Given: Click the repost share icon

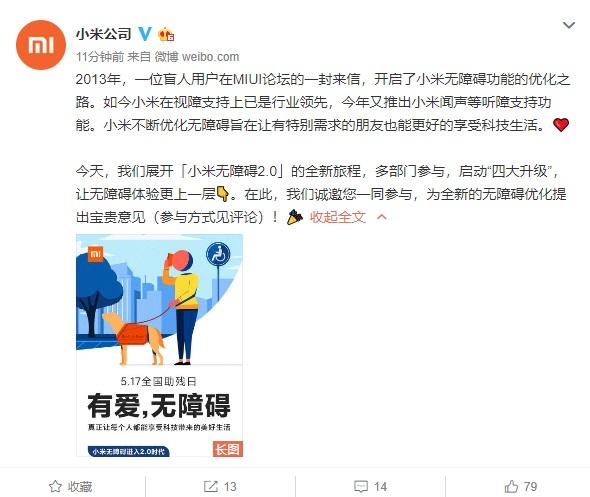Looking at the screenshot, I should pos(211,486).
